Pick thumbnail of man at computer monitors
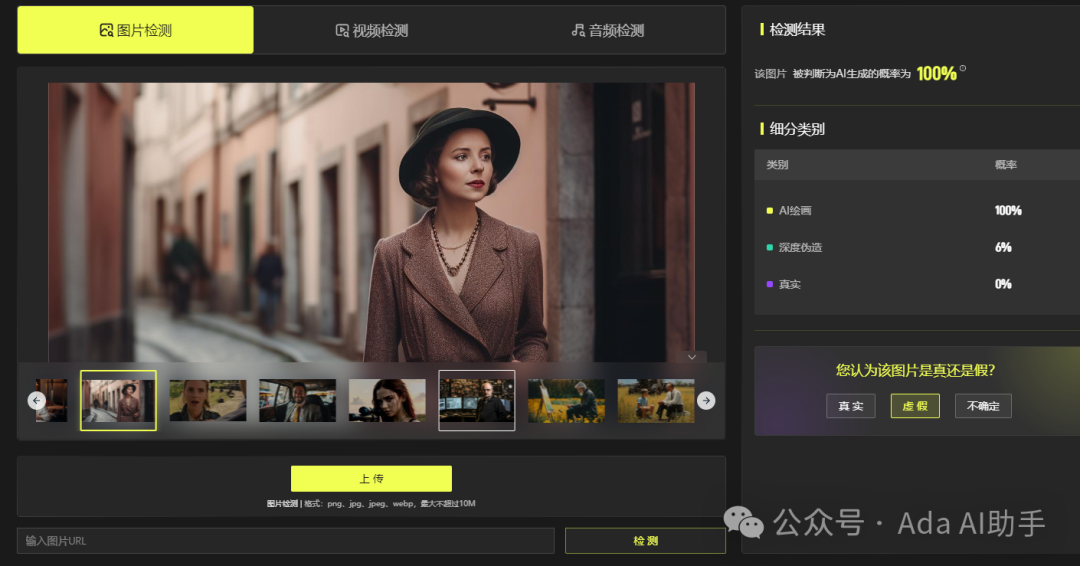Image resolution: width=1080 pixels, height=566 pixels. 477,400
